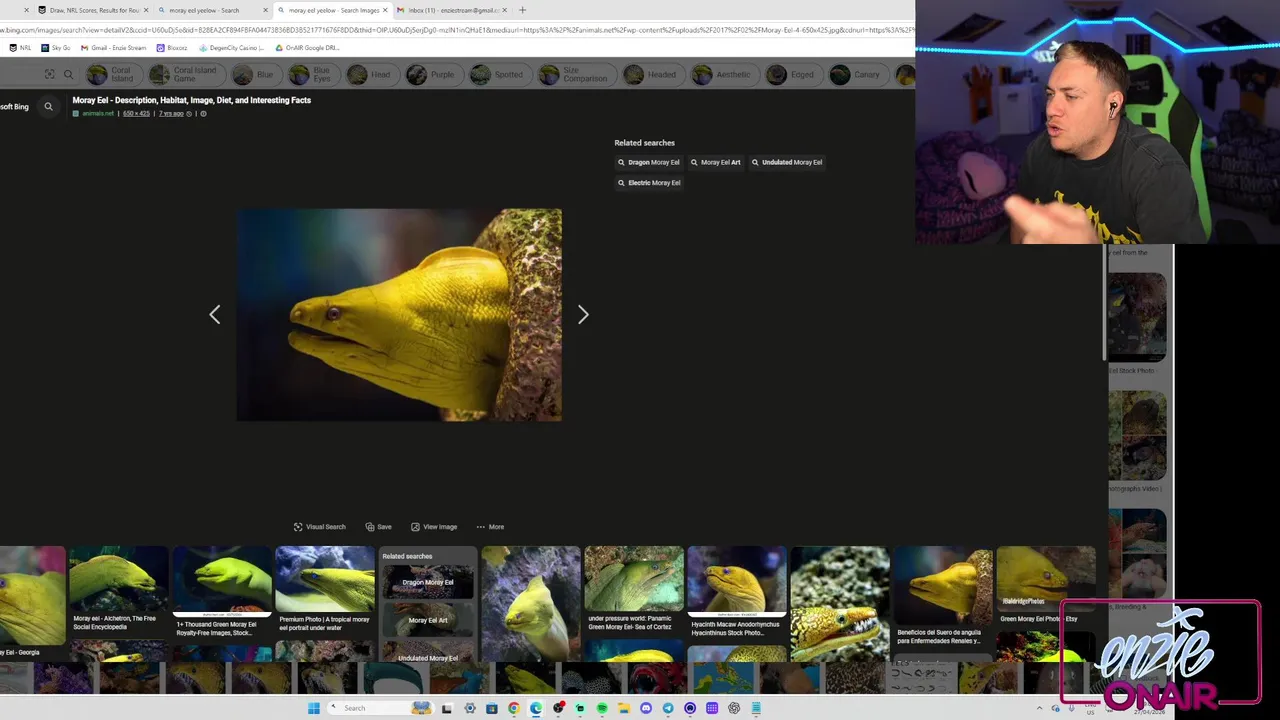Open Gmail - Enzie Stream bookmark
This screenshot has height=720, width=1280.
point(114,47)
